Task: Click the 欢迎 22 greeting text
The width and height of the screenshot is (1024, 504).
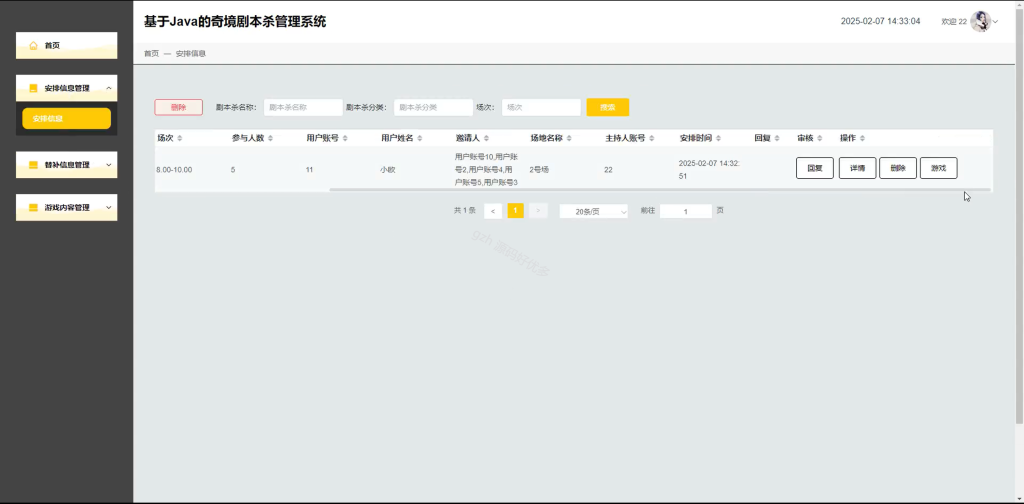Action: pos(953,22)
